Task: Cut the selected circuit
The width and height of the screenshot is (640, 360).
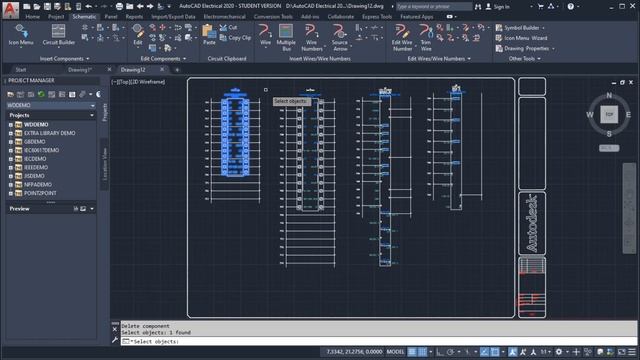Action: coord(229,27)
